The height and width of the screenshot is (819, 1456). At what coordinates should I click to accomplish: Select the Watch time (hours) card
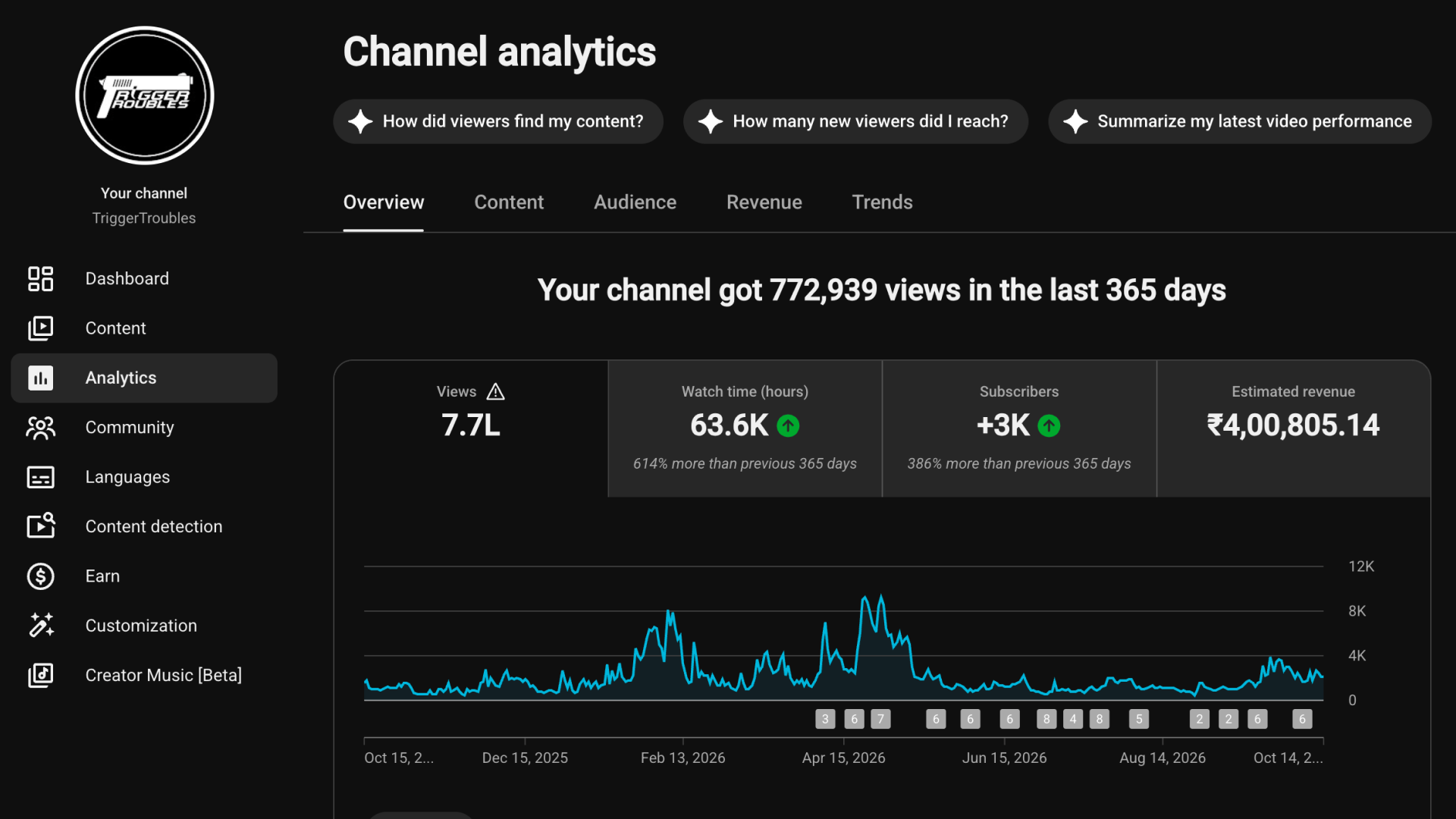click(x=745, y=428)
